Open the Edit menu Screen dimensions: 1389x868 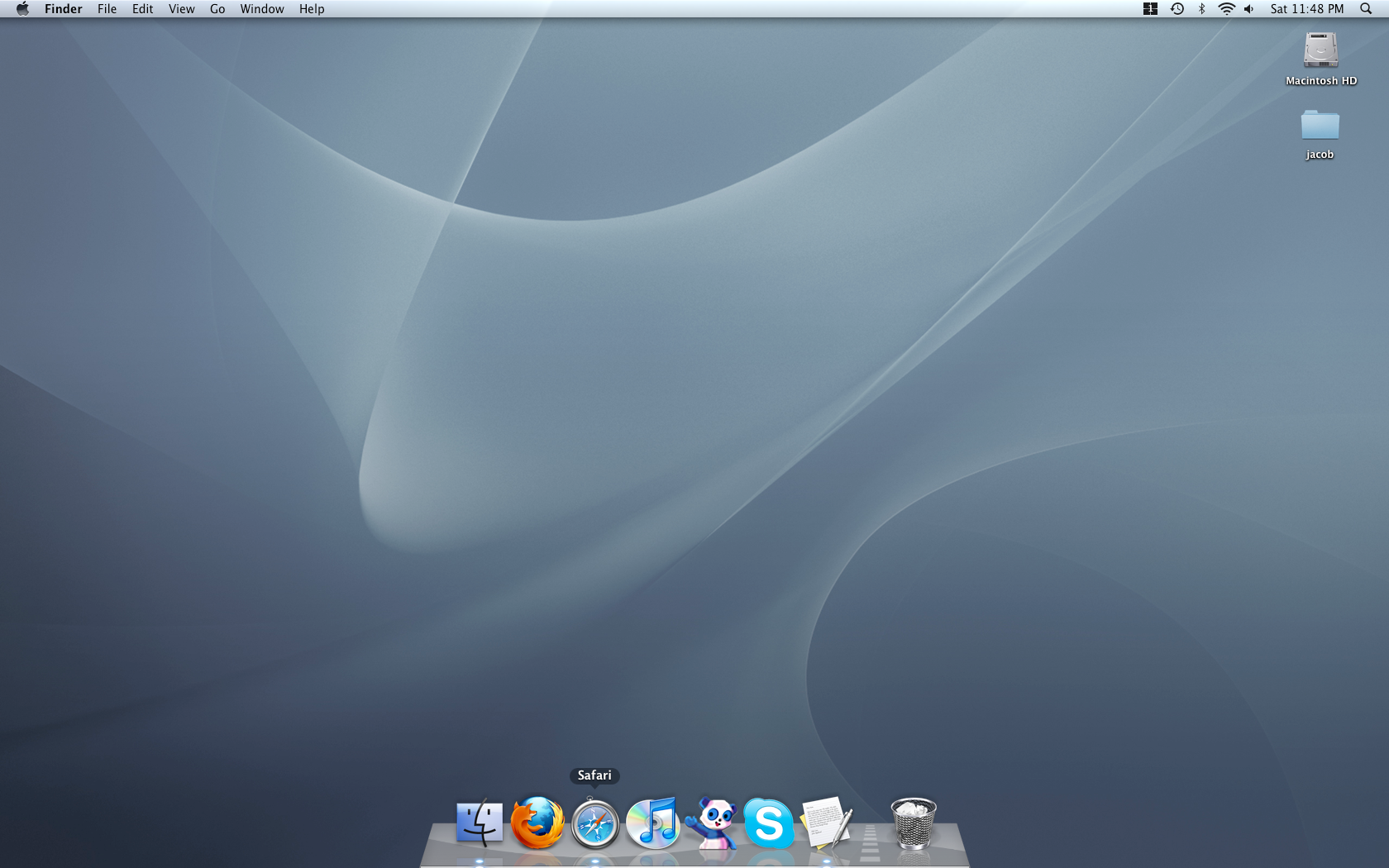(x=142, y=9)
